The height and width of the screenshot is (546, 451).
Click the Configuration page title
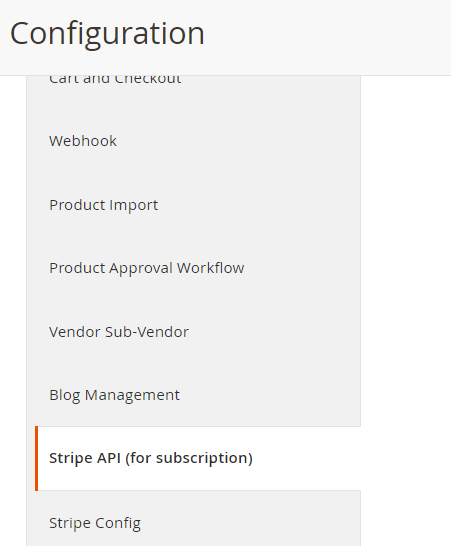click(x=107, y=33)
